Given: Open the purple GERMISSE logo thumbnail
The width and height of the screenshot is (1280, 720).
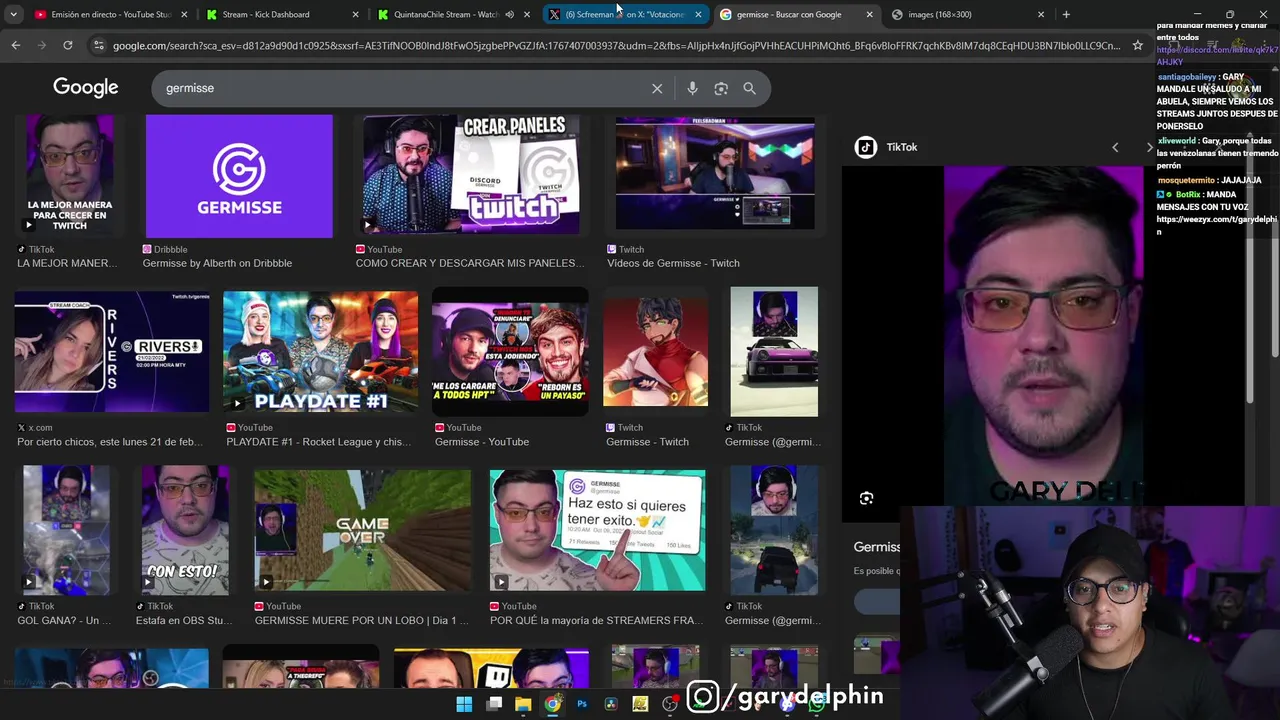Looking at the screenshot, I should (239, 176).
